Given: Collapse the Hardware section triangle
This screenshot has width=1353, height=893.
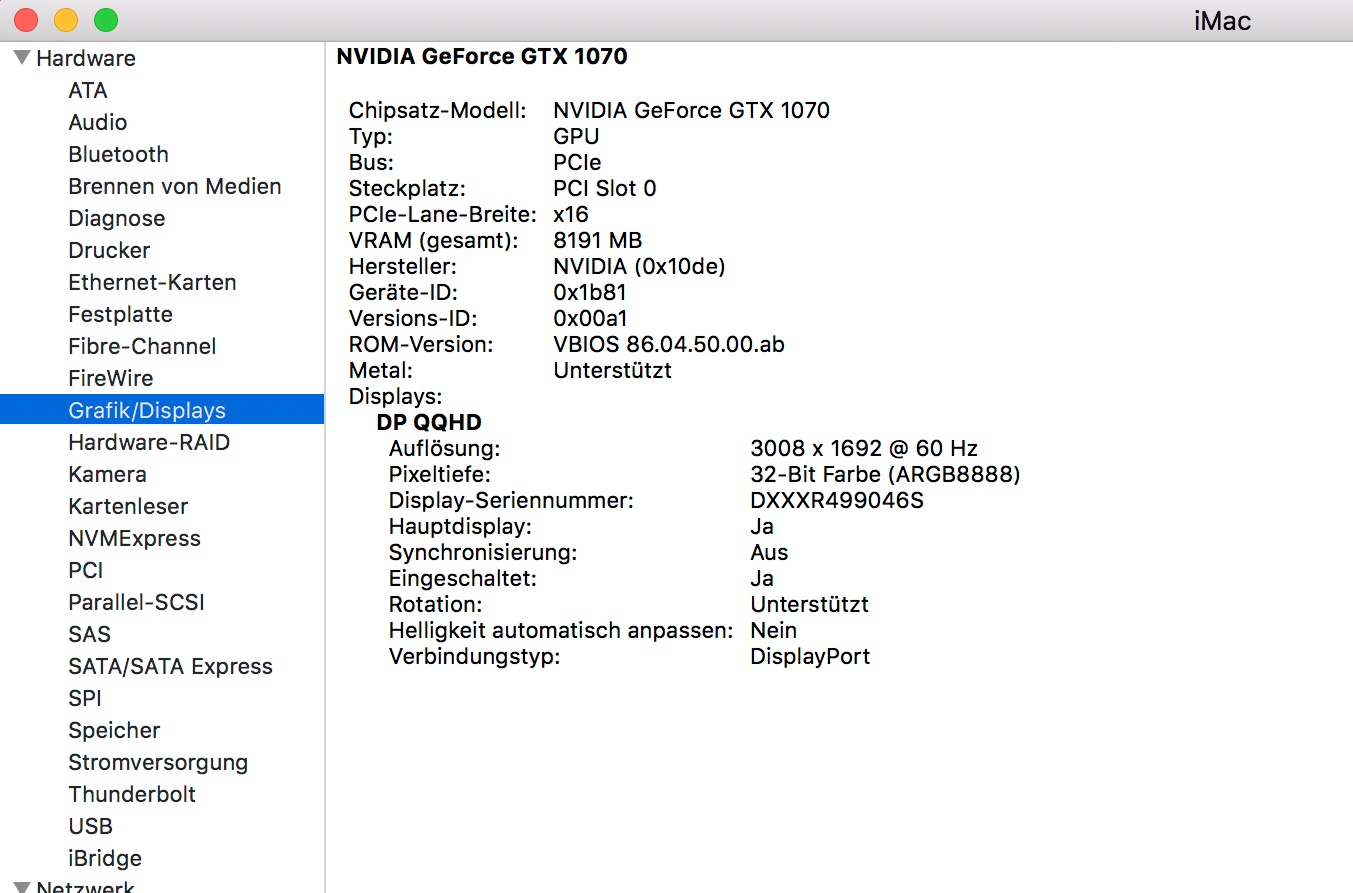Looking at the screenshot, I should pos(22,58).
